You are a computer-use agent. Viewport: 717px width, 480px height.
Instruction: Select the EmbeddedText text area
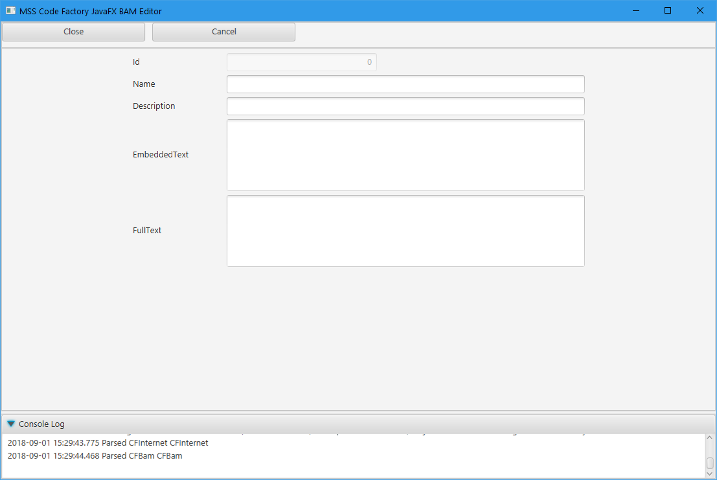click(x=405, y=155)
